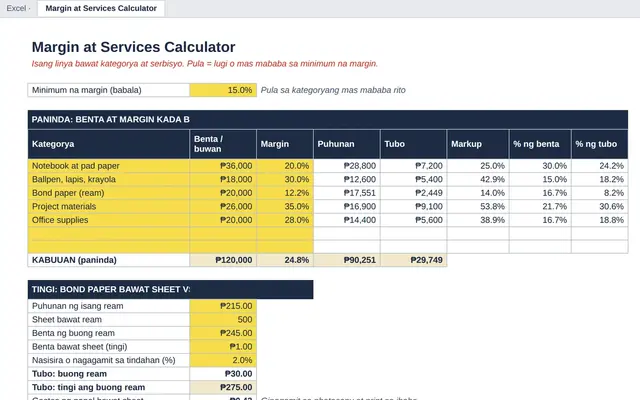Select the ₱5,400 Tubo cell
Viewport: 640px width, 400px height.
pos(413,179)
